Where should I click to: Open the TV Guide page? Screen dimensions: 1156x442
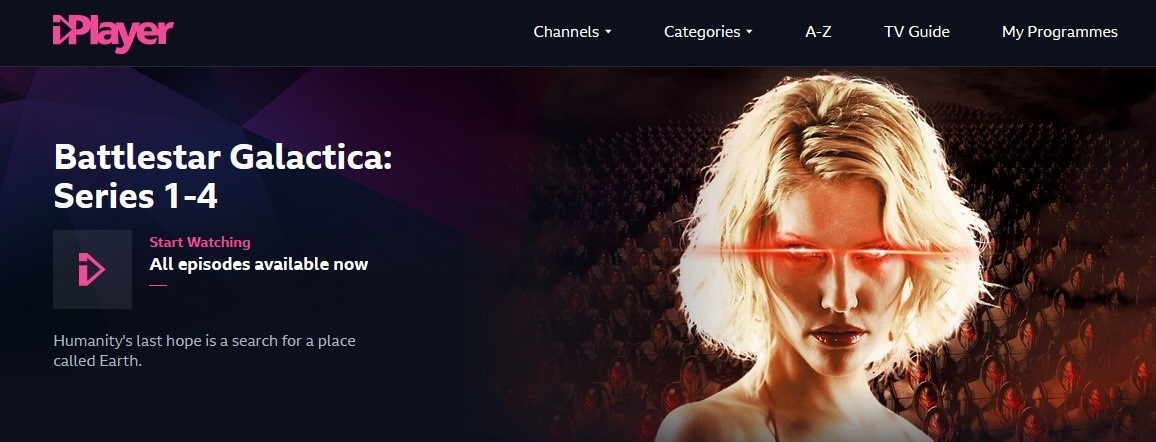(916, 32)
